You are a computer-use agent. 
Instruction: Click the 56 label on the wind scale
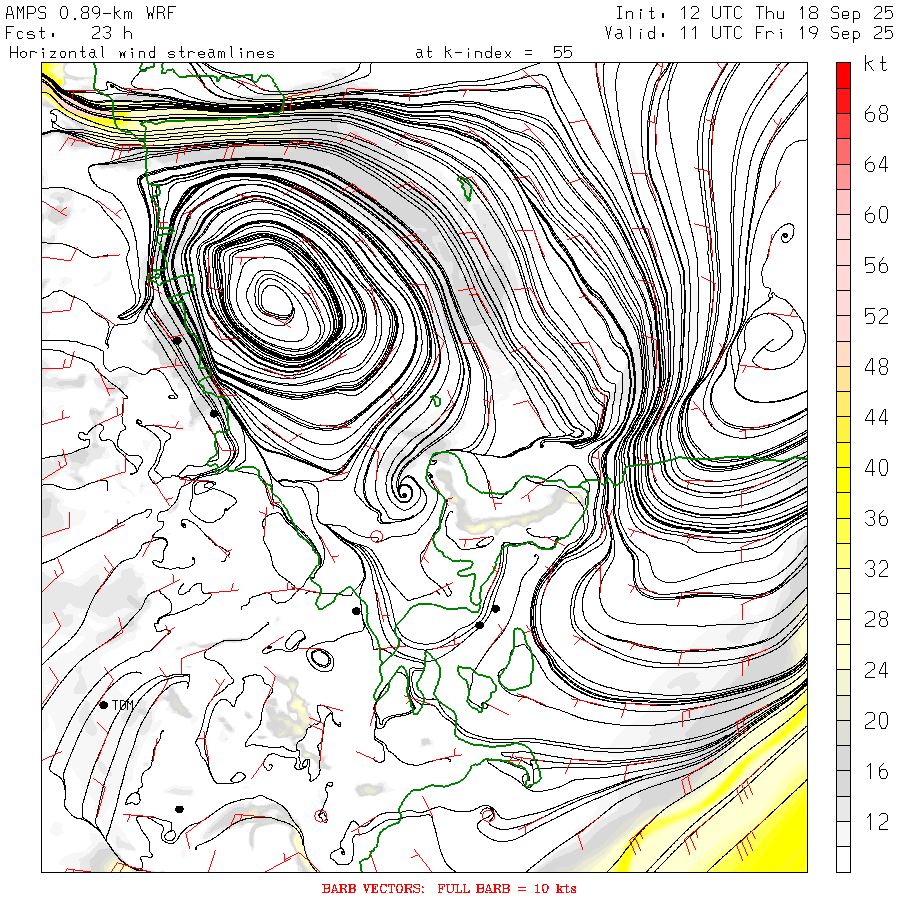pos(876,266)
